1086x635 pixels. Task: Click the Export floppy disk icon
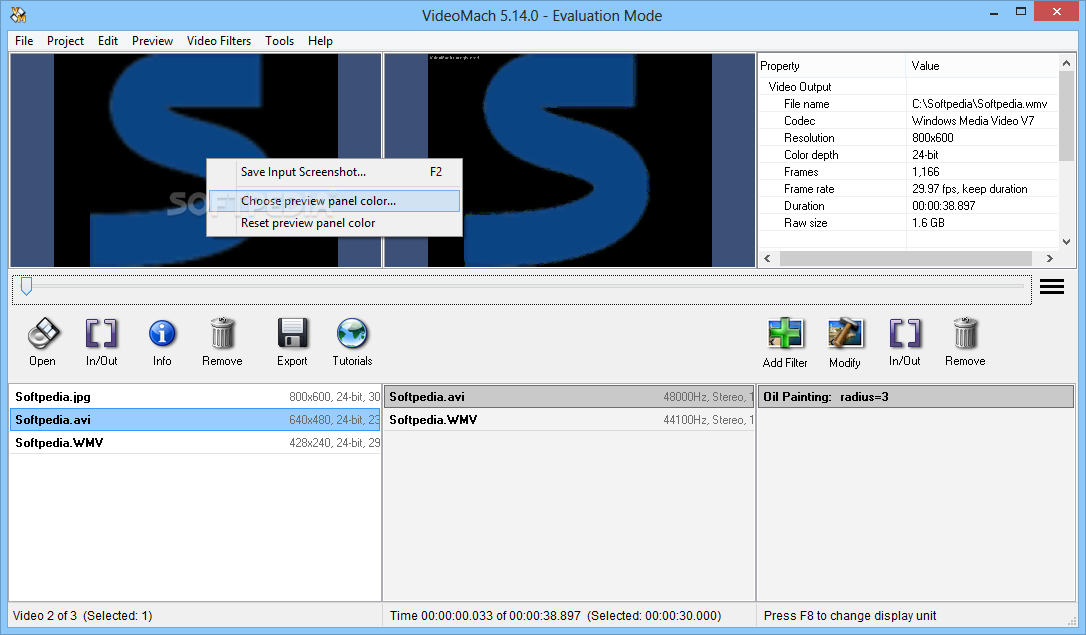pos(292,334)
